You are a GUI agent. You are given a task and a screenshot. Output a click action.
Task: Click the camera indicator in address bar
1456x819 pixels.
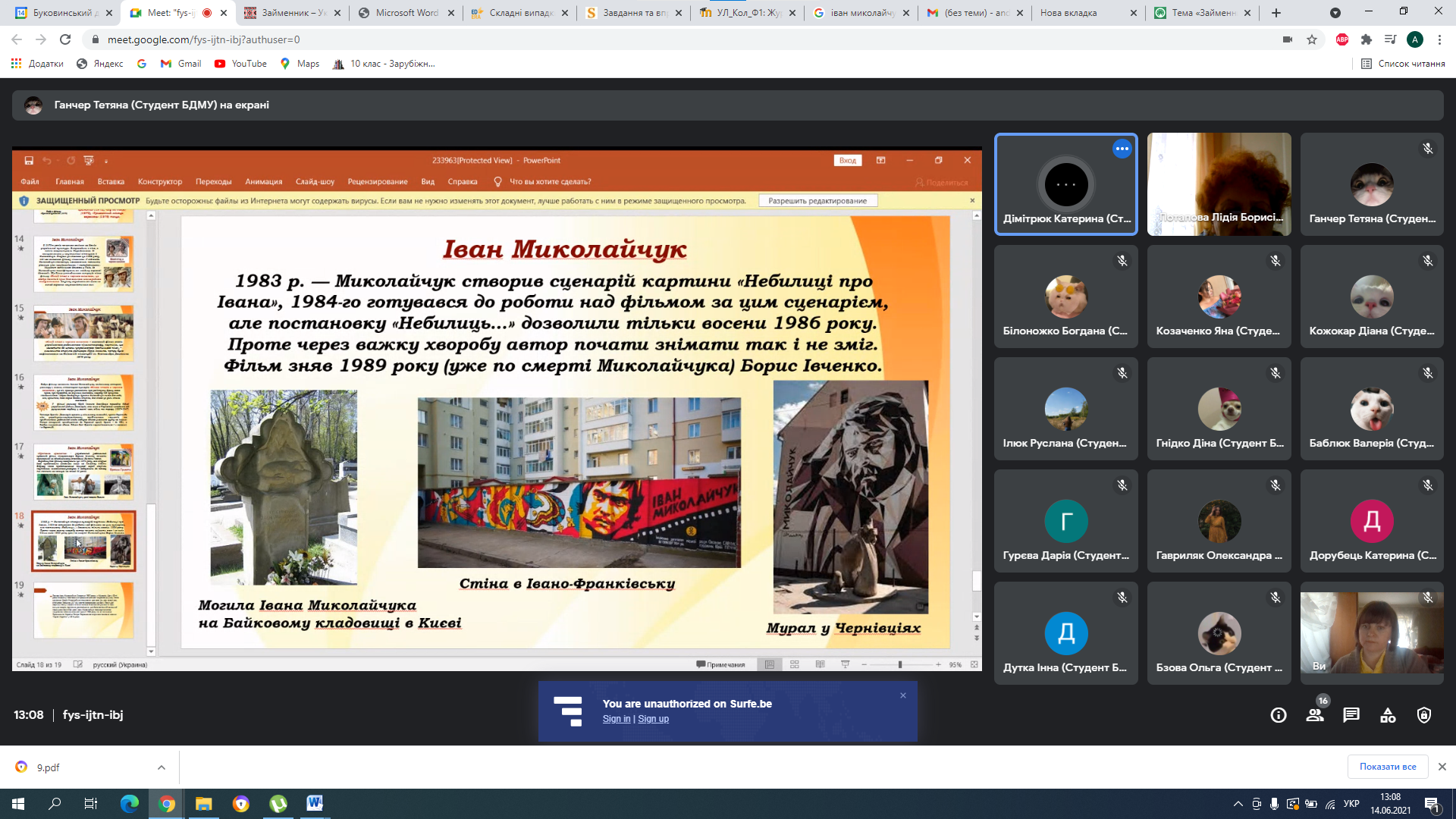(x=1288, y=39)
